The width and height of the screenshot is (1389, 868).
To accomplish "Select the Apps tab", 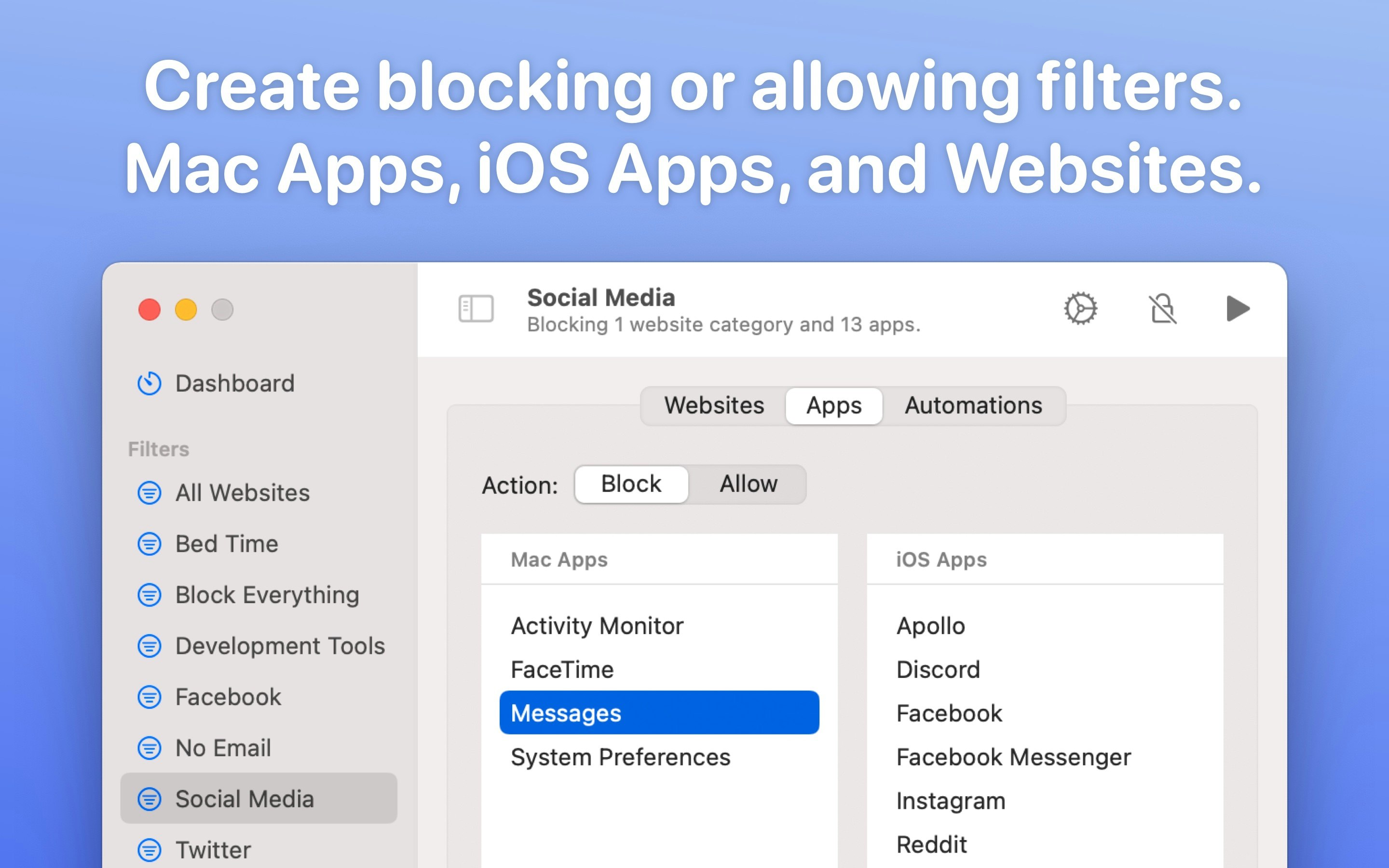I will (x=833, y=405).
